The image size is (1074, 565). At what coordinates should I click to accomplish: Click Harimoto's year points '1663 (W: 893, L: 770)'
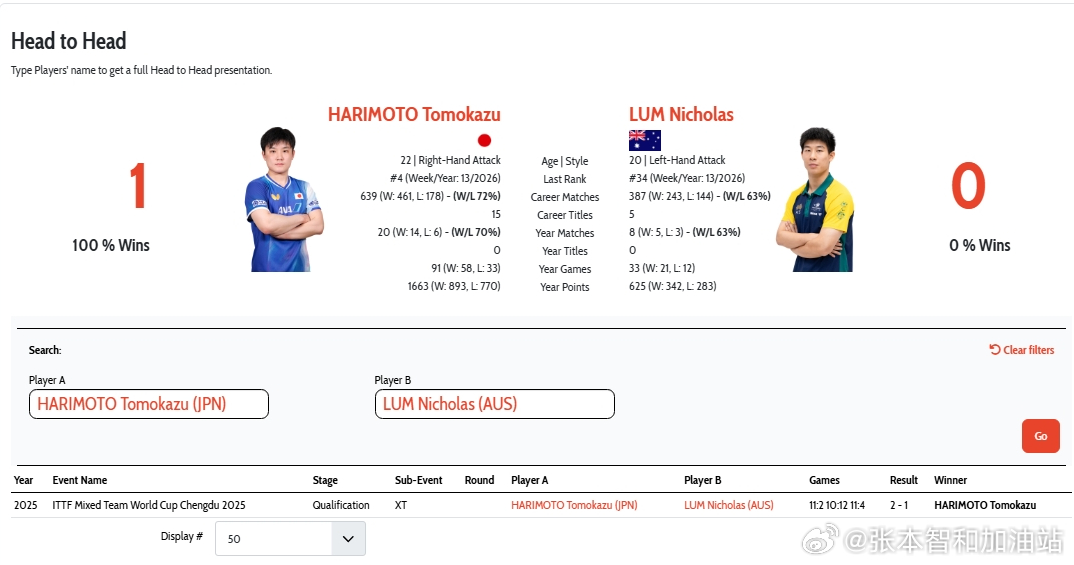(x=453, y=286)
